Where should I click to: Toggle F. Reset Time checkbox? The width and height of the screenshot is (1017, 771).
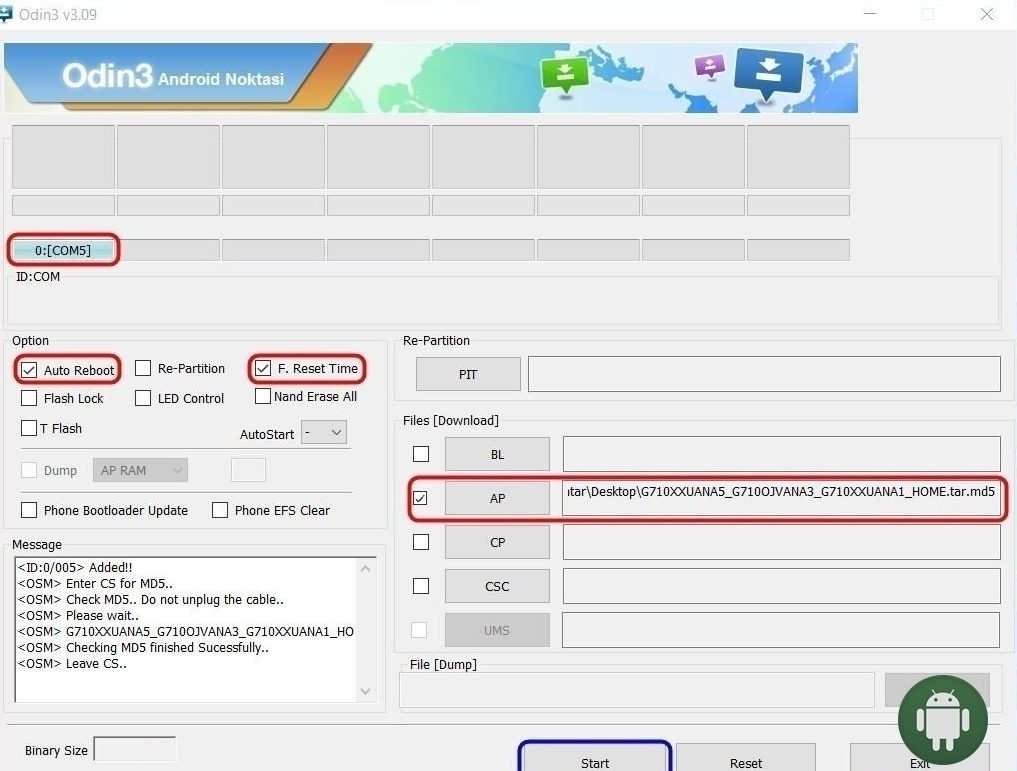[x=263, y=368]
